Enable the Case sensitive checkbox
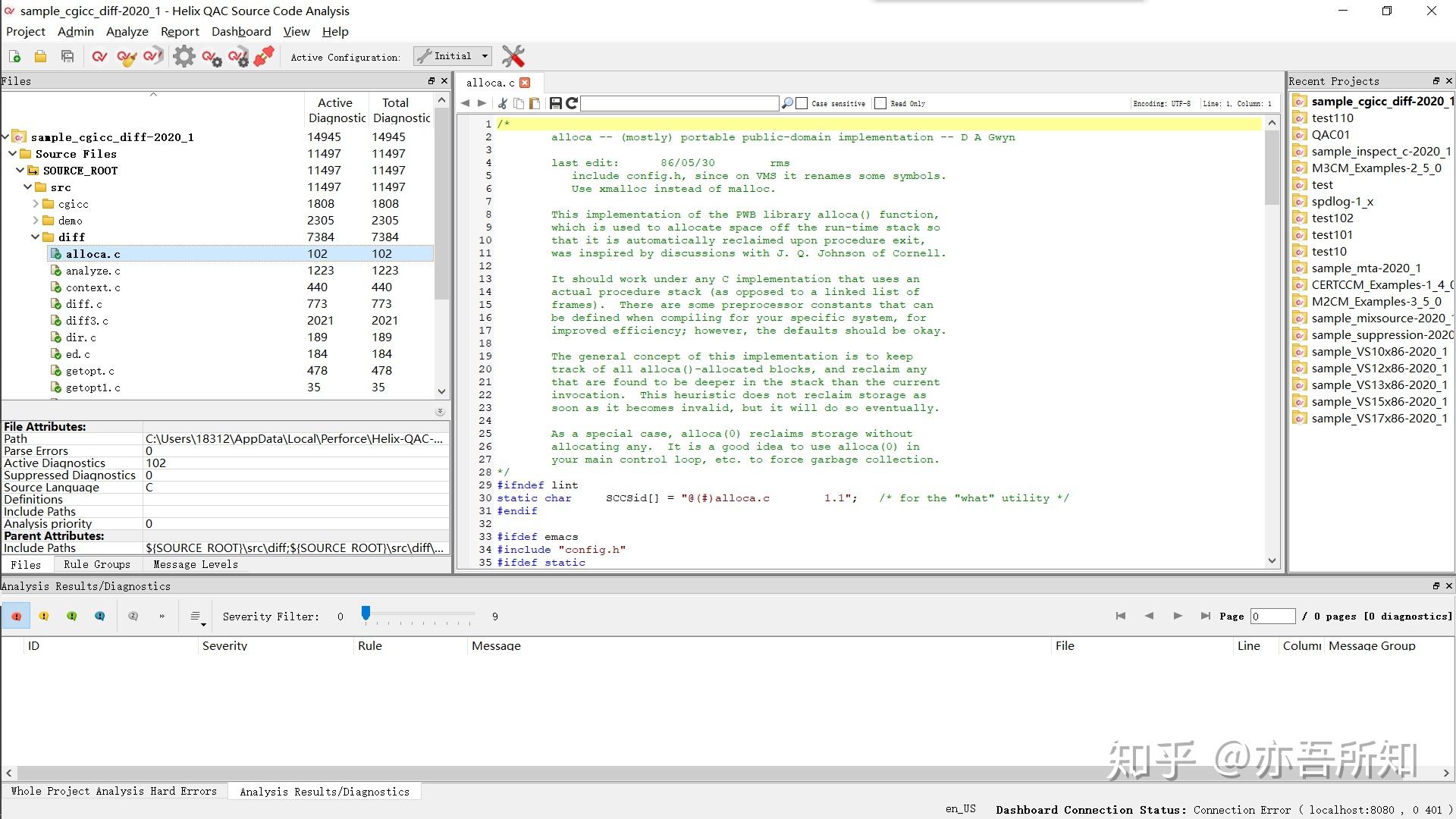1456x819 pixels. 802,103
